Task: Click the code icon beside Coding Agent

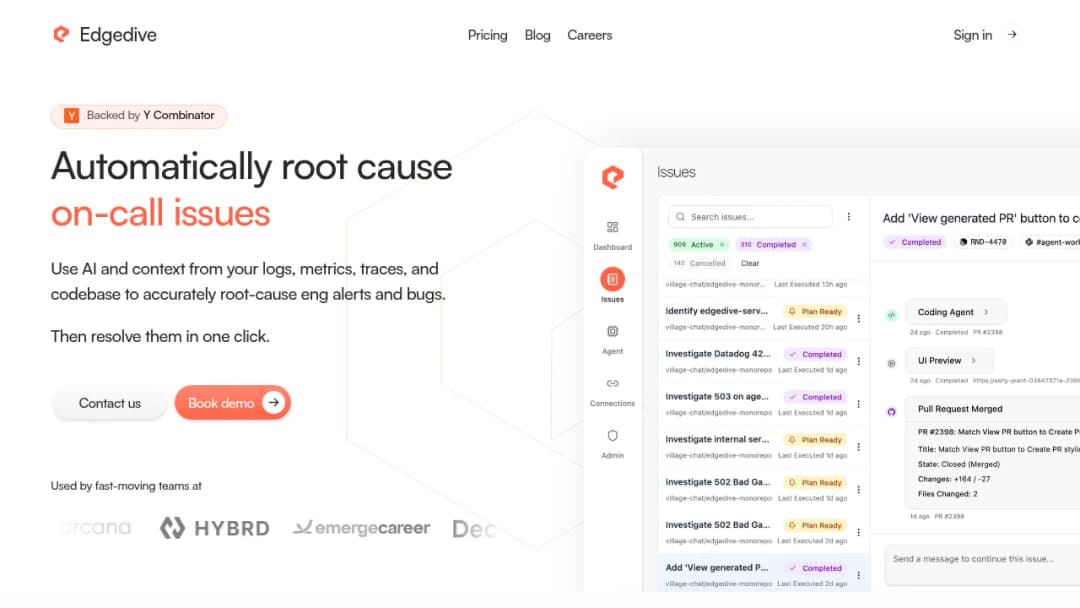Action: 891,315
